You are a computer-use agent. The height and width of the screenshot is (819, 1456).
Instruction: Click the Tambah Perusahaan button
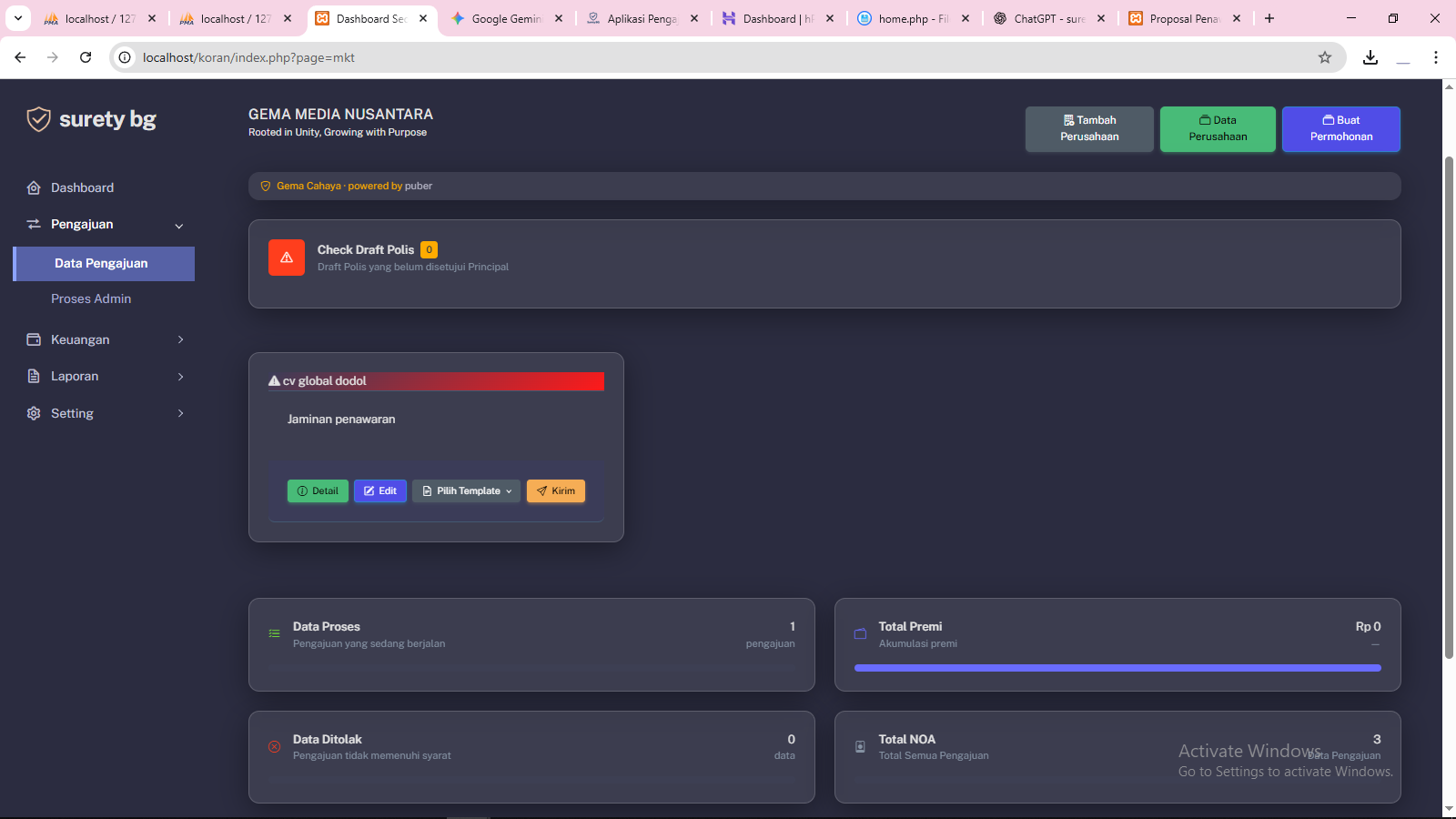pyautogui.click(x=1089, y=128)
